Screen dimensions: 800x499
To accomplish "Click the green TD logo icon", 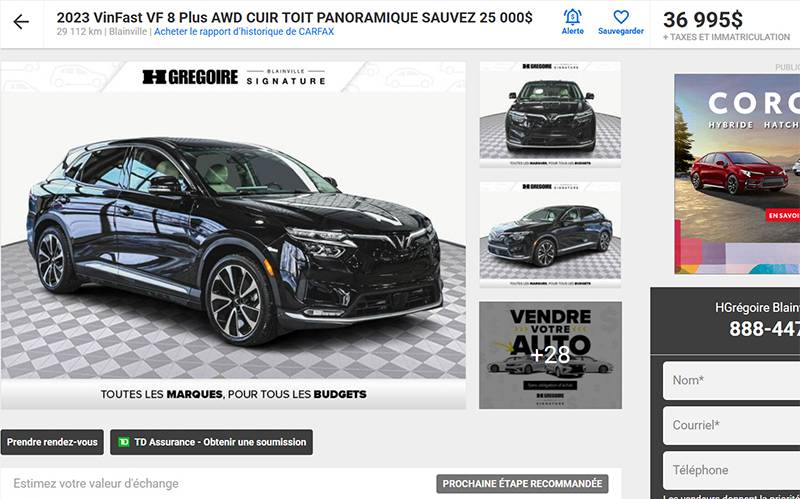I will [x=123, y=442].
